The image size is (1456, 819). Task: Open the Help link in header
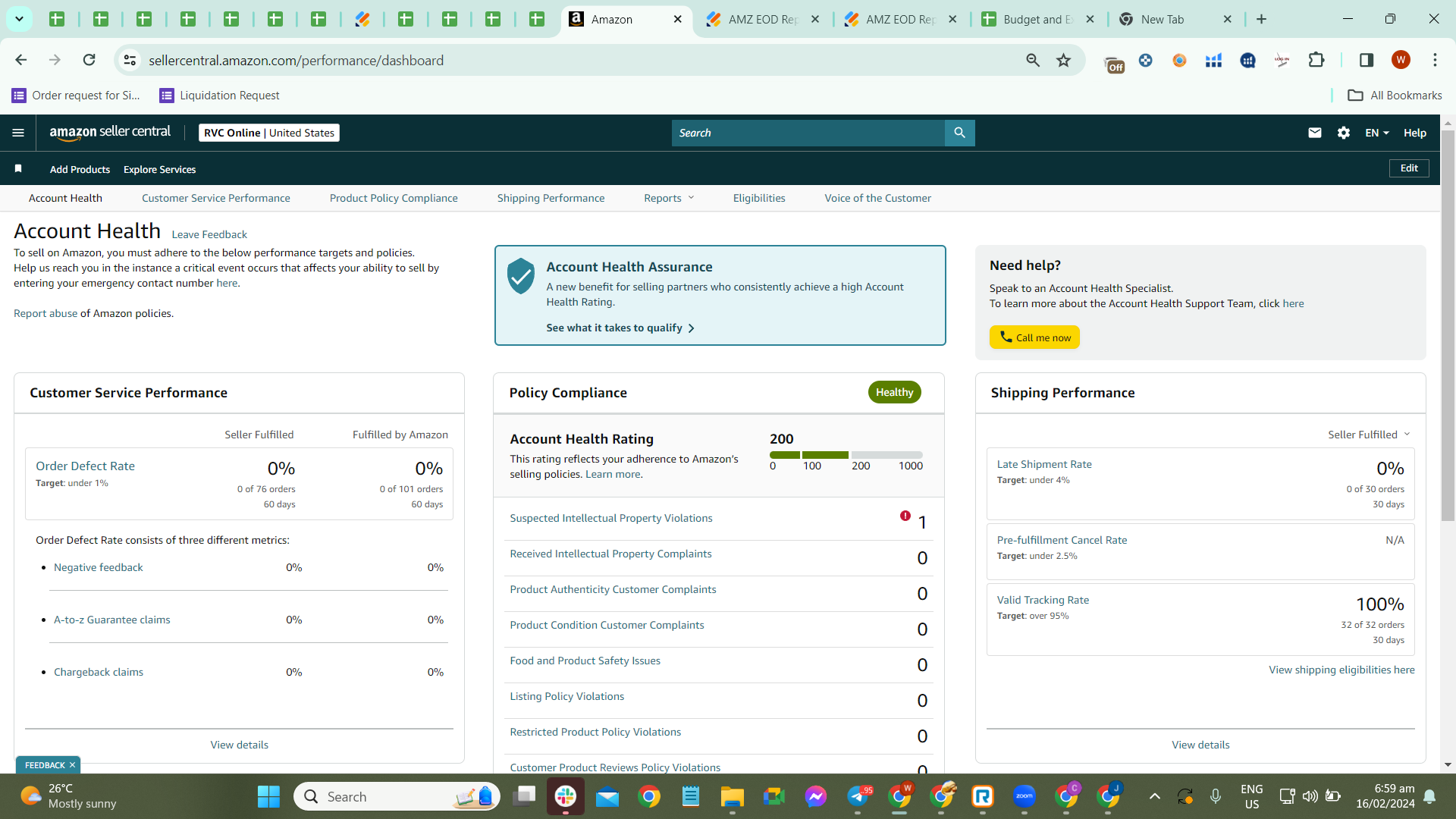click(x=1415, y=133)
